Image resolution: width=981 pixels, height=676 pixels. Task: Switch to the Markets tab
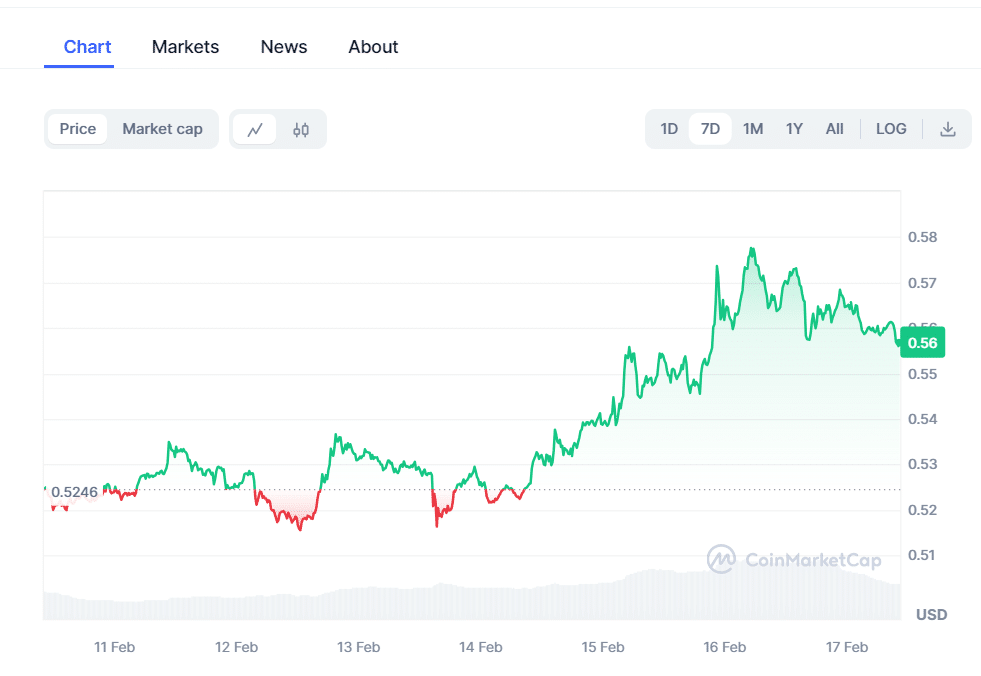185,46
